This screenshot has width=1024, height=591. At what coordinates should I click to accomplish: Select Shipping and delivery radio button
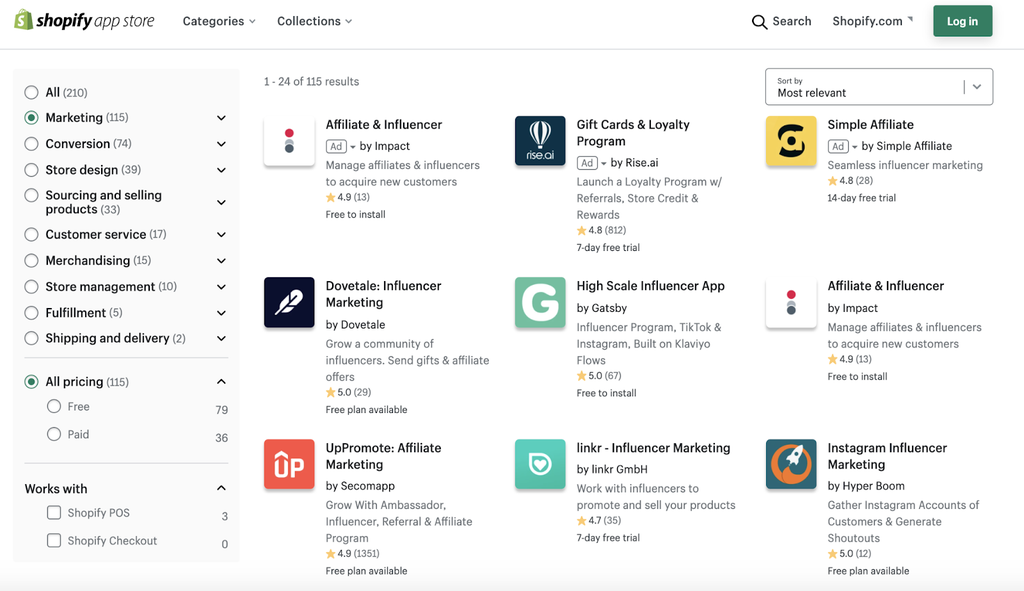pyautogui.click(x=31, y=338)
